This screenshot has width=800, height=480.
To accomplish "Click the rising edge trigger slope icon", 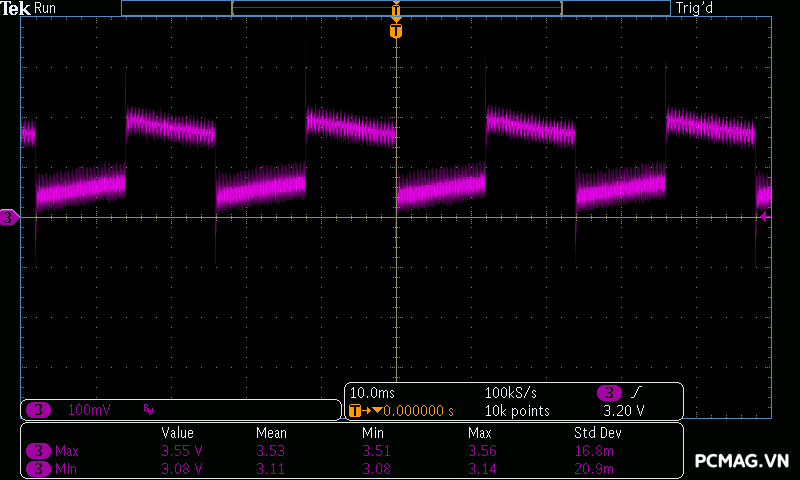I will (636, 392).
